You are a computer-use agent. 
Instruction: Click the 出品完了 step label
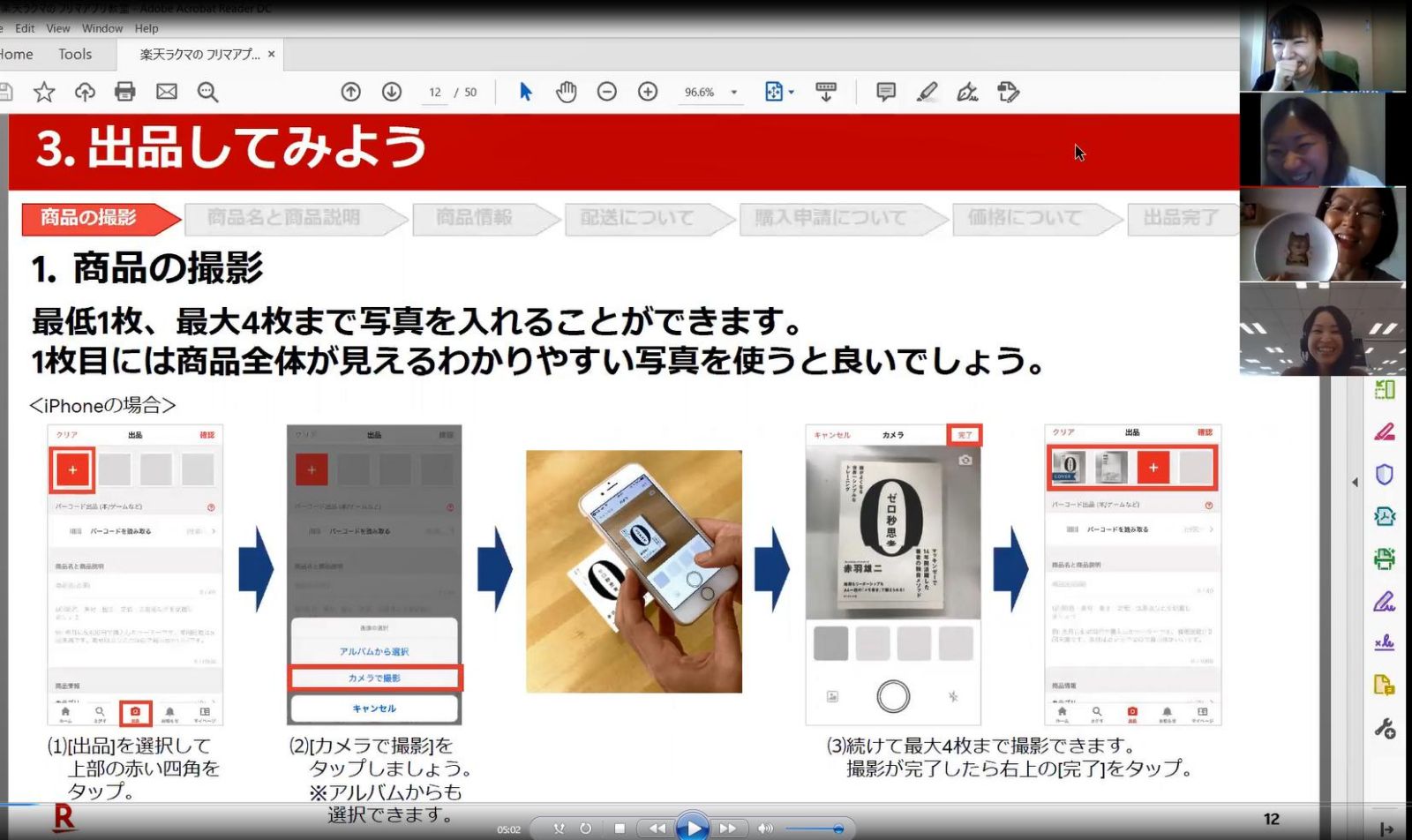point(1182,218)
